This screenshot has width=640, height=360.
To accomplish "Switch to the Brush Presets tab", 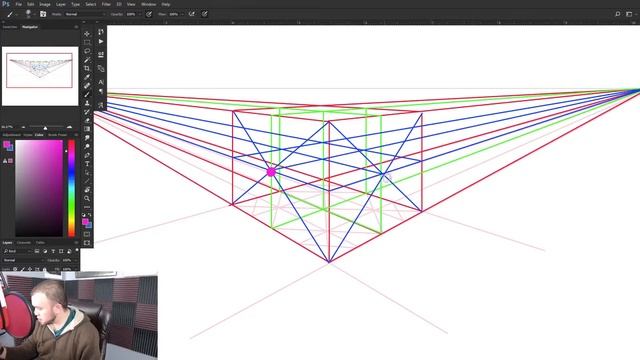I will click(x=58, y=135).
